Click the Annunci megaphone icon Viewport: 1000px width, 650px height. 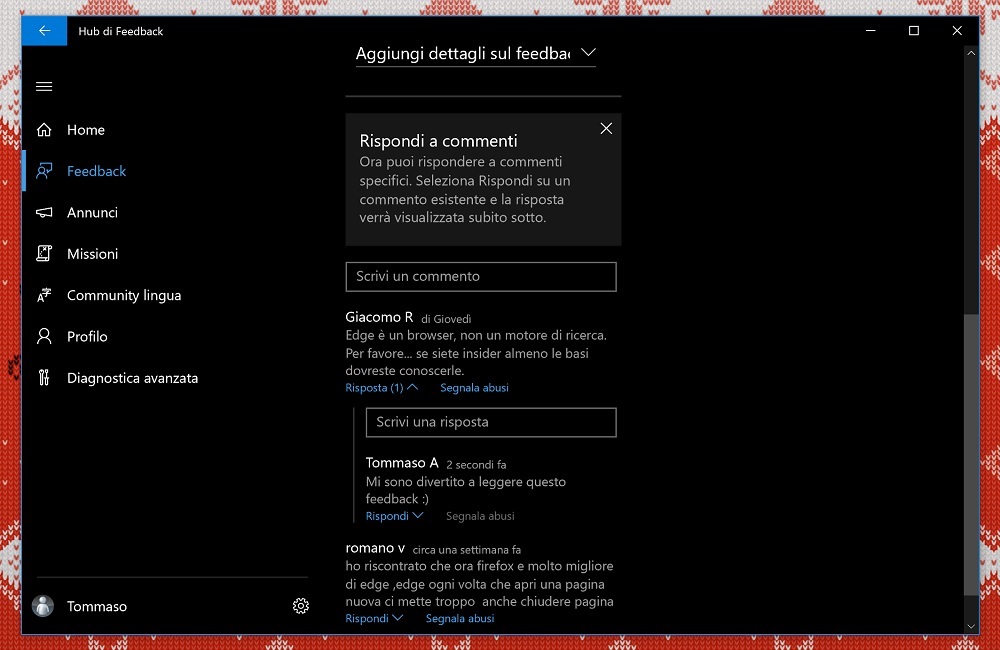44,212
